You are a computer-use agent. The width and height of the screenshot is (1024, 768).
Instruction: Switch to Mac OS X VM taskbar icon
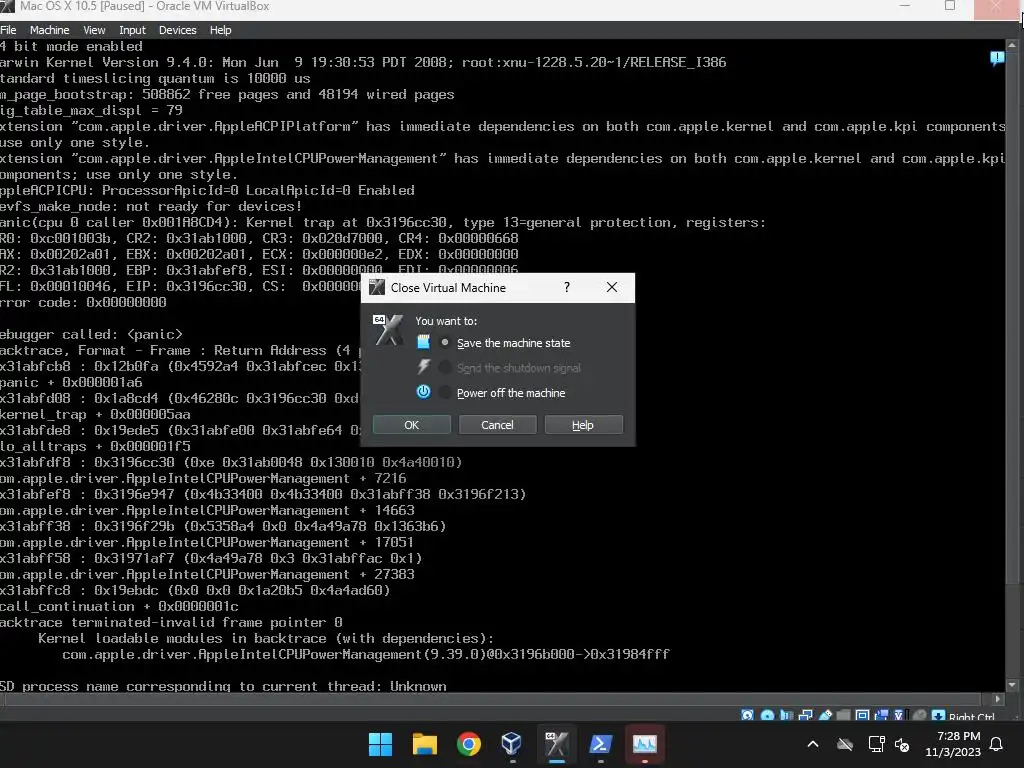click(556, 744)
